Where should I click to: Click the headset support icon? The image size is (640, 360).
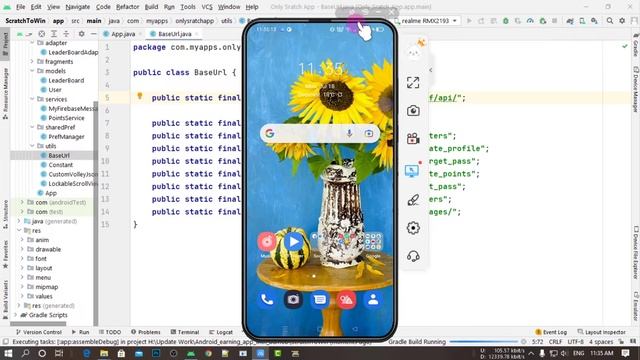pos(413,256)
